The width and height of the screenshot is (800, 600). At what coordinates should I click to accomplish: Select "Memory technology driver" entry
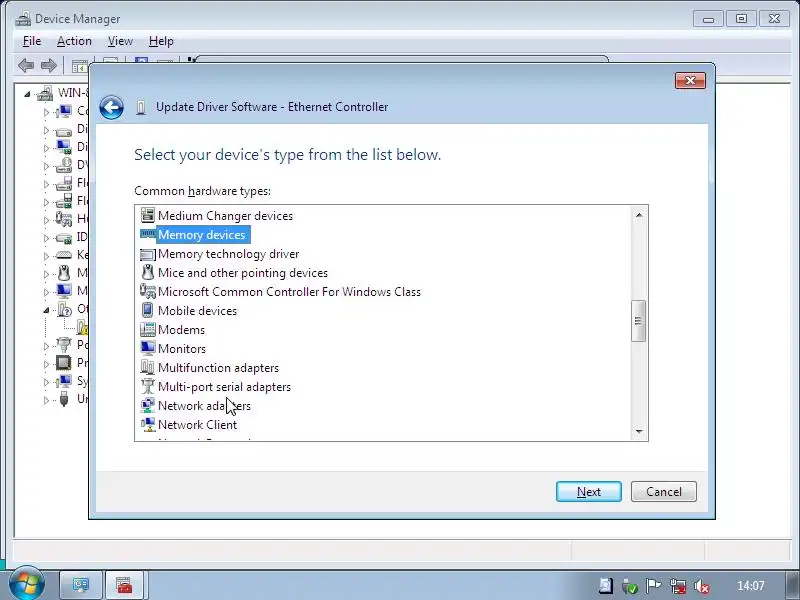[229, 254]
